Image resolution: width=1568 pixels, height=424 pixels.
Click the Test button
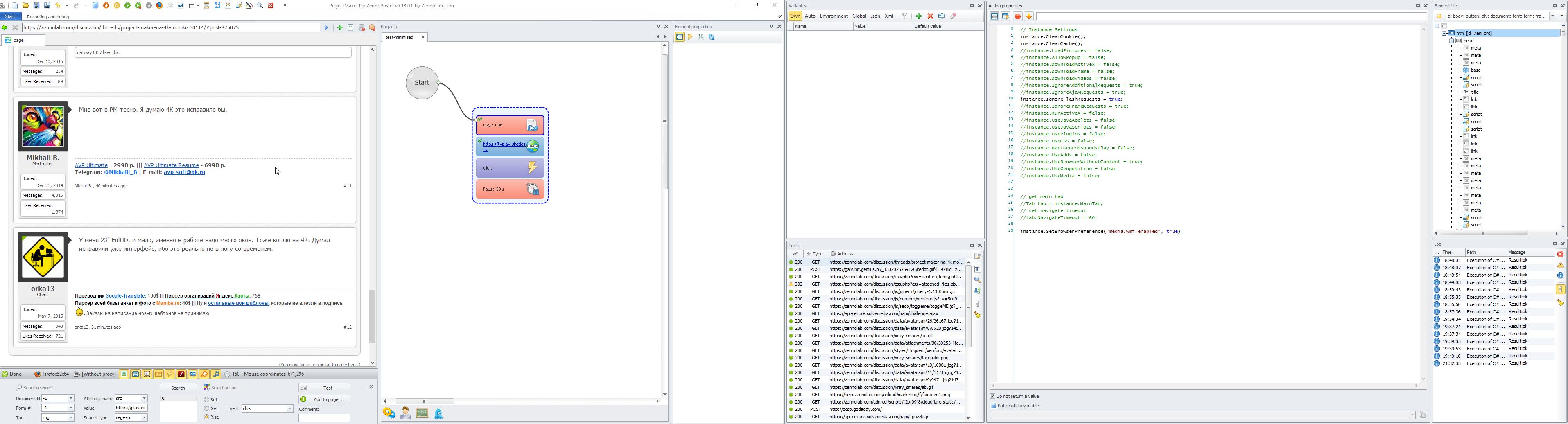324,388
